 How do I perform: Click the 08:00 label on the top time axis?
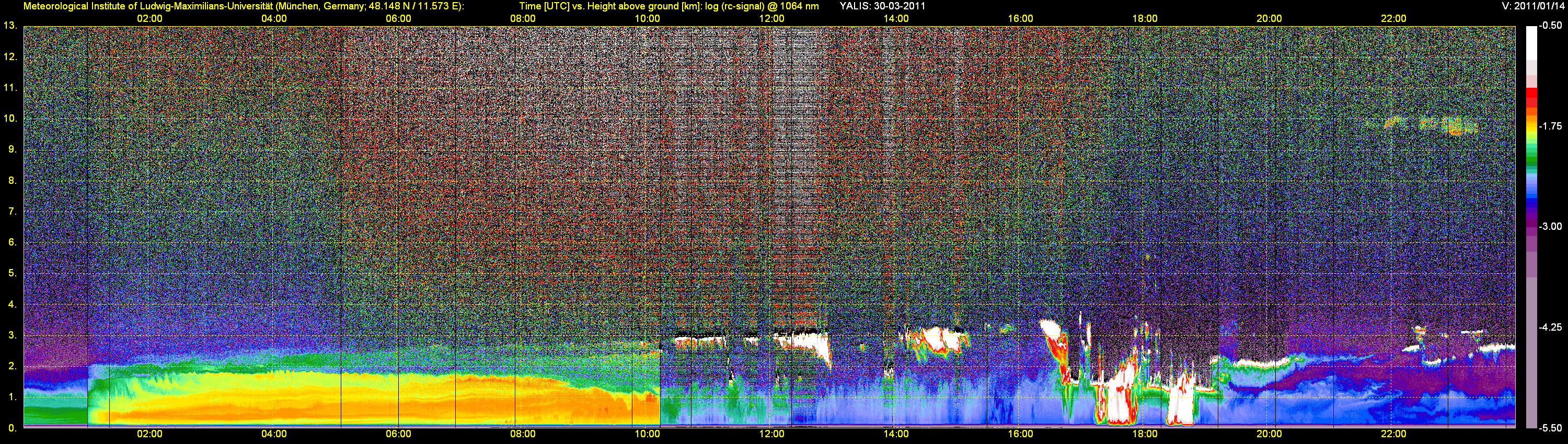click(523, 19)
